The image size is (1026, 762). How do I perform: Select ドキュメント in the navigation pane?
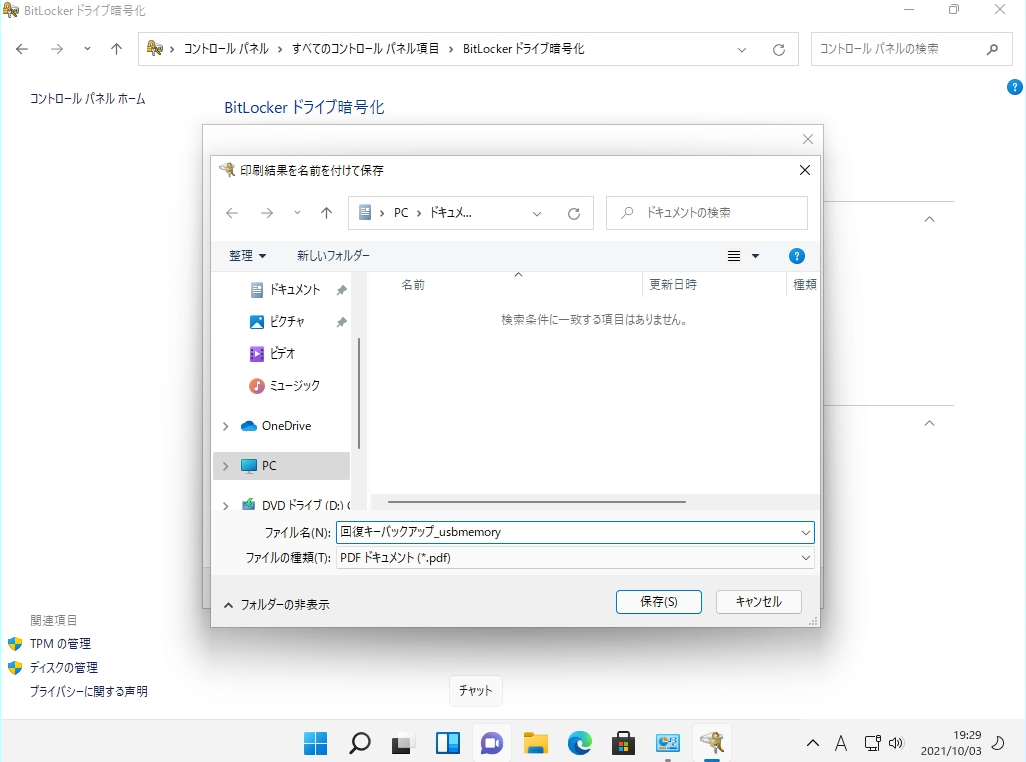pyautogui.click(x=294, y=290)
